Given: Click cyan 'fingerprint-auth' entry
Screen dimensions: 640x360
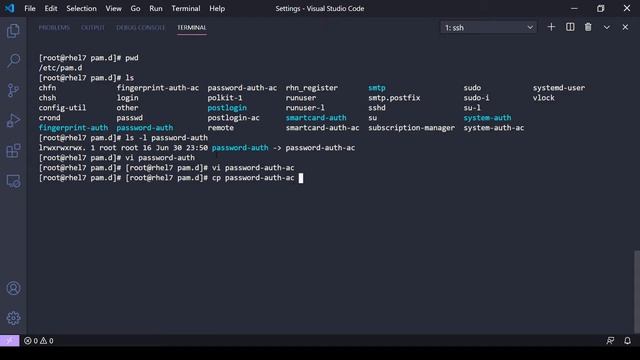Looking at the screenshot, I should point(73,128).
